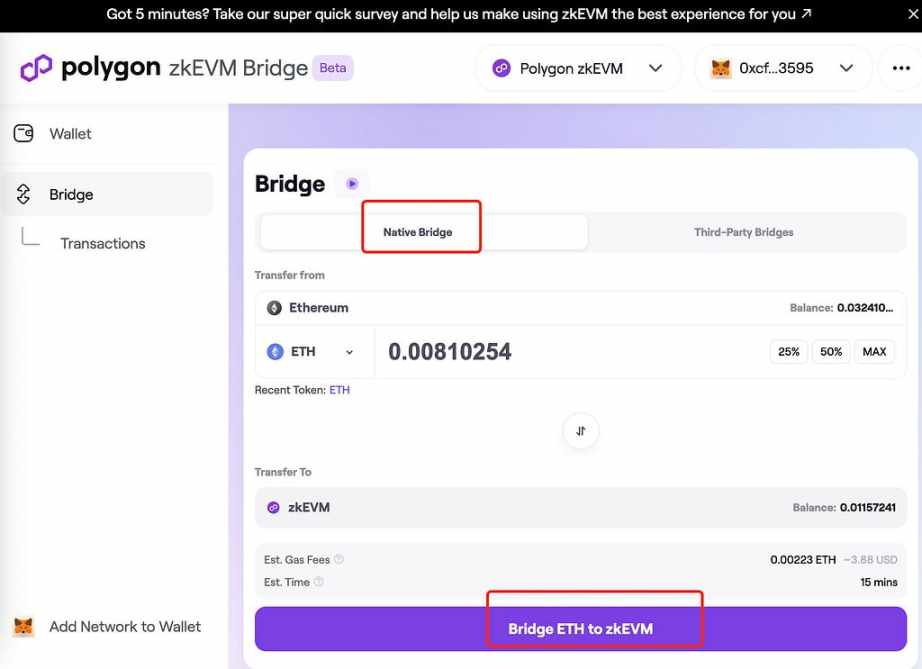The image size is (922, 669).
Task: Select the 25% amount button
Action: [788, 352]
